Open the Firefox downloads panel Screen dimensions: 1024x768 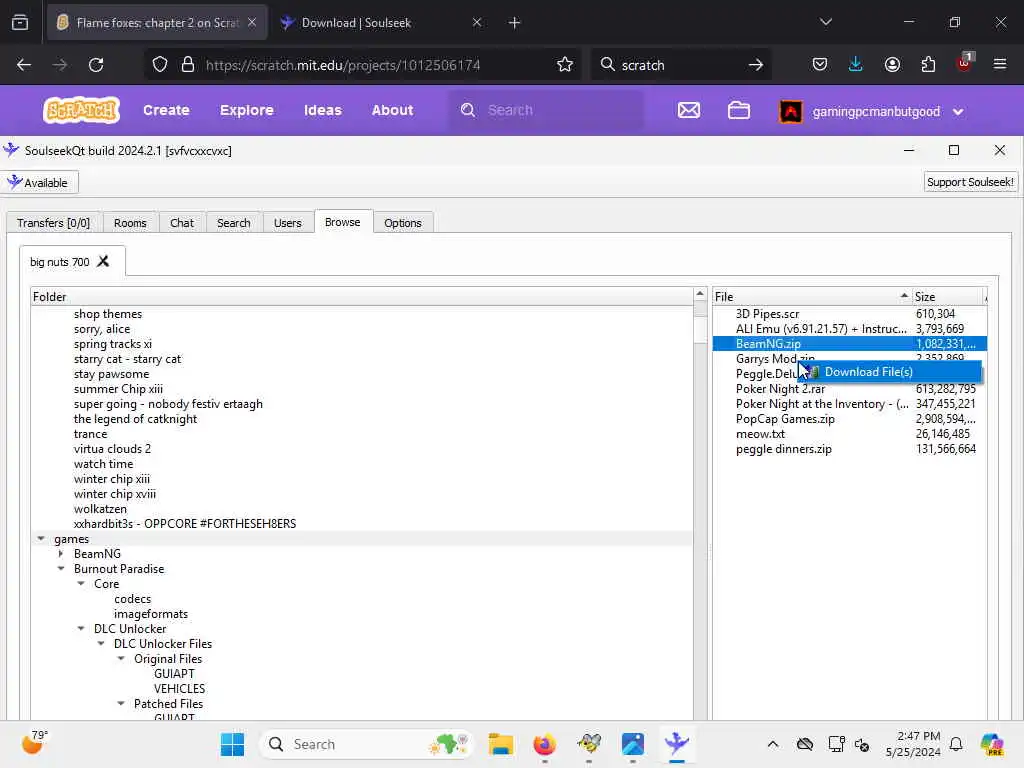pos(855,64)
